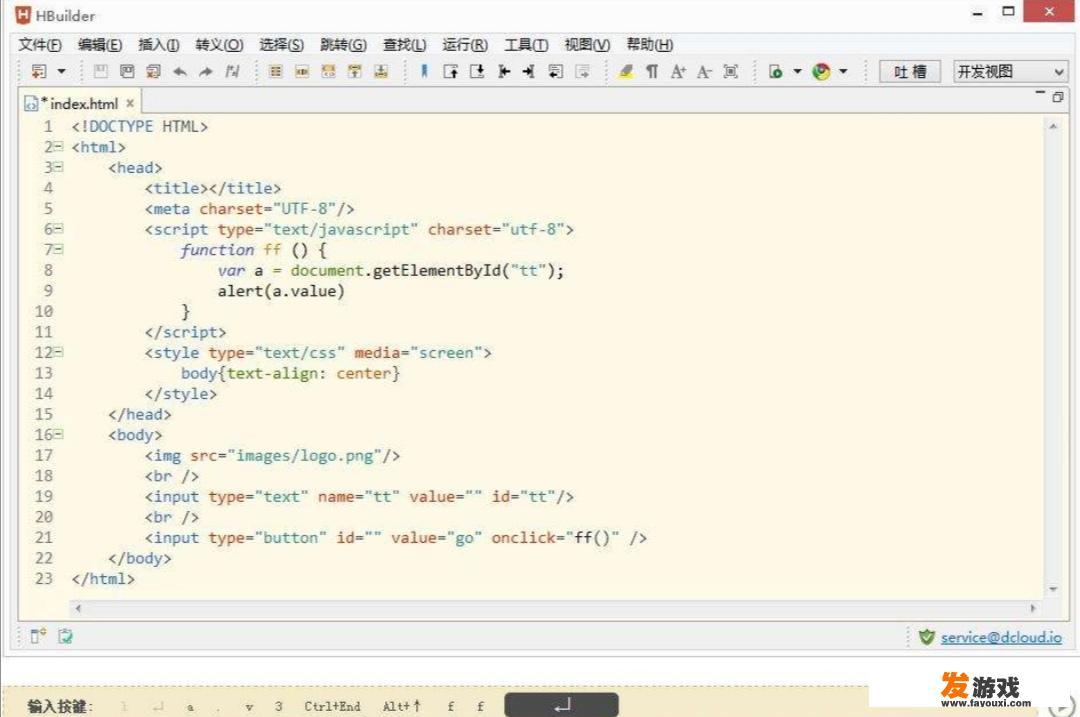Click the A- decrease font size icon
The height and width of the screenshot is (717, 1080).
coord(704,71)
